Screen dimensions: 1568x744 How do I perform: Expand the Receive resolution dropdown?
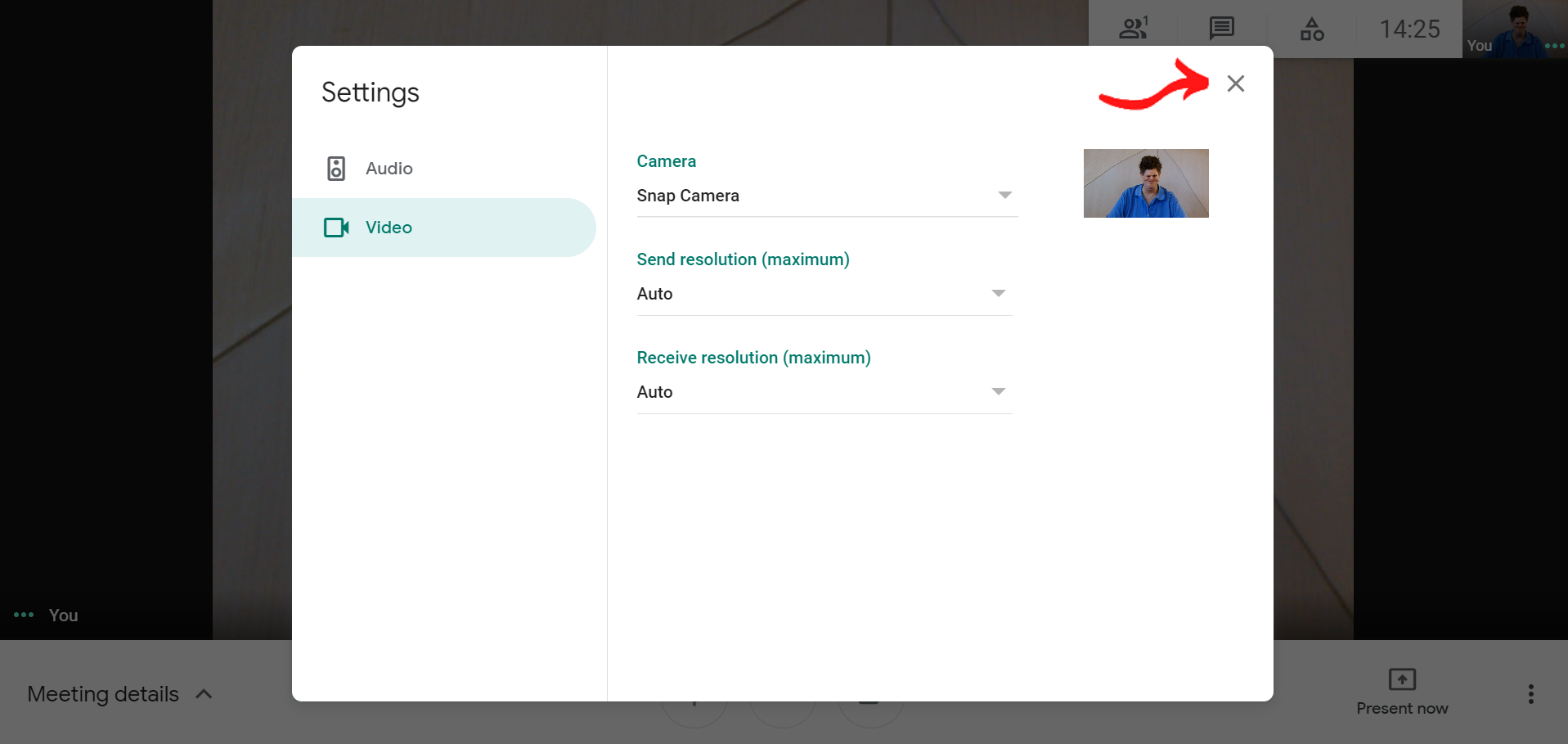click(x=824, y=392)
